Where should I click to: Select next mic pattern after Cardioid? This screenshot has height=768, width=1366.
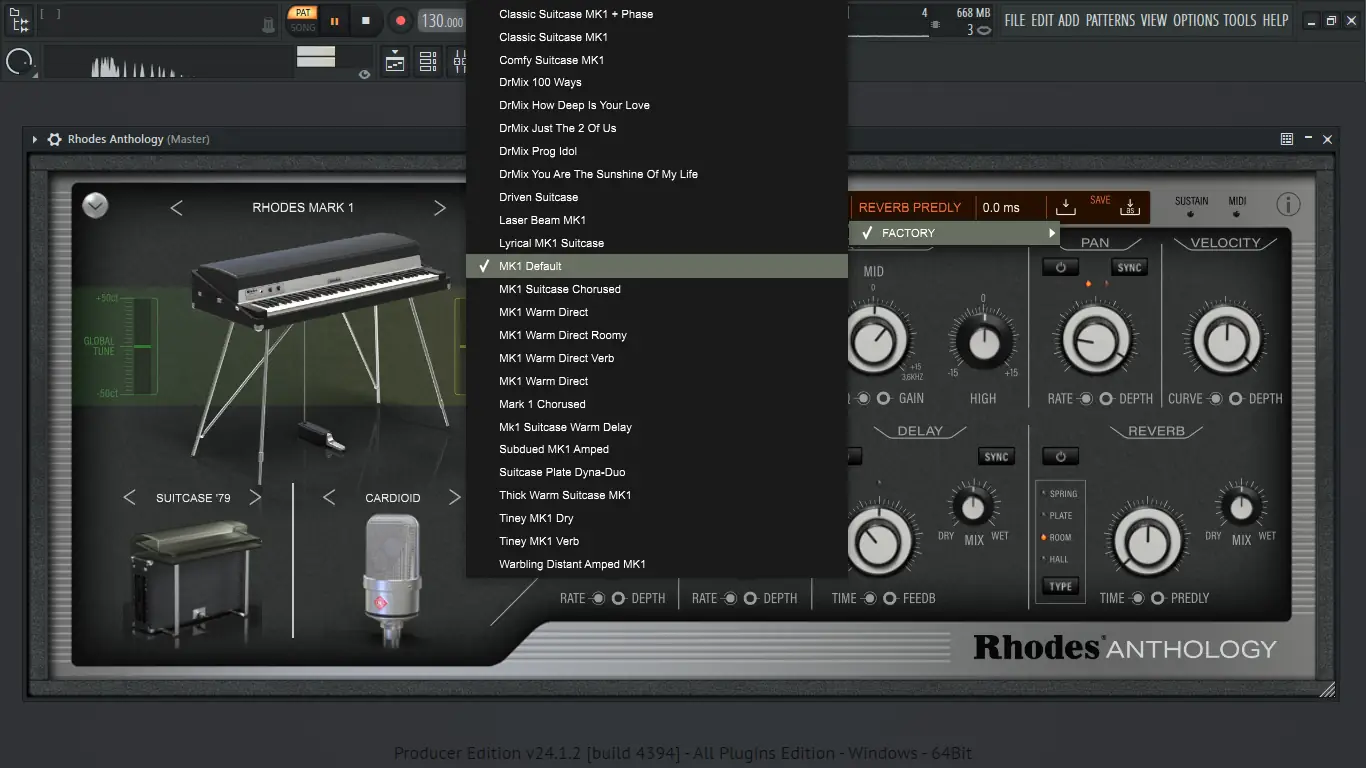(x=455, y=498)
